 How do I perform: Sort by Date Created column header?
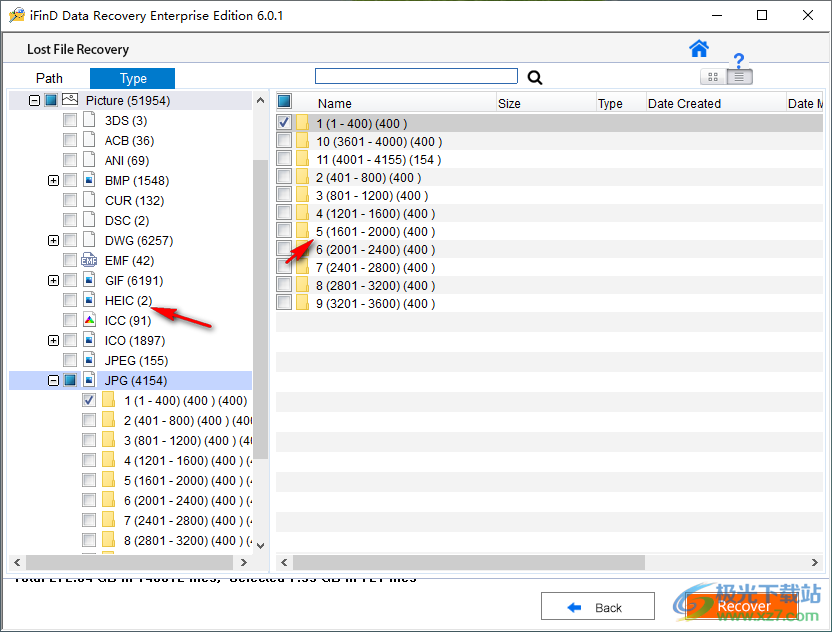715,103
